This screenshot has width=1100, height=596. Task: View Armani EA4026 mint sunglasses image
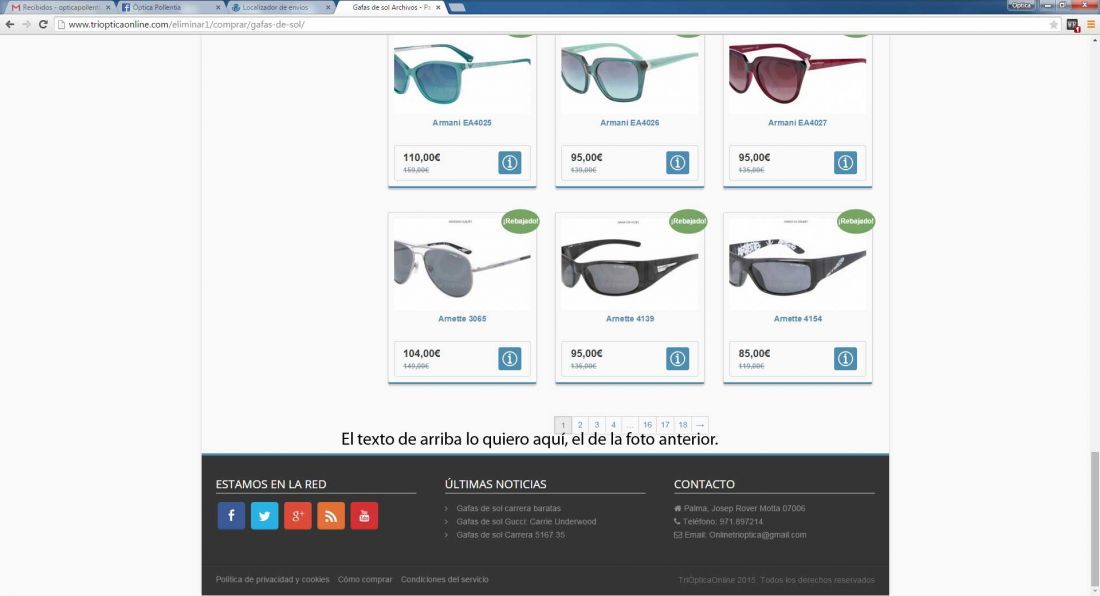coord(629,74)
